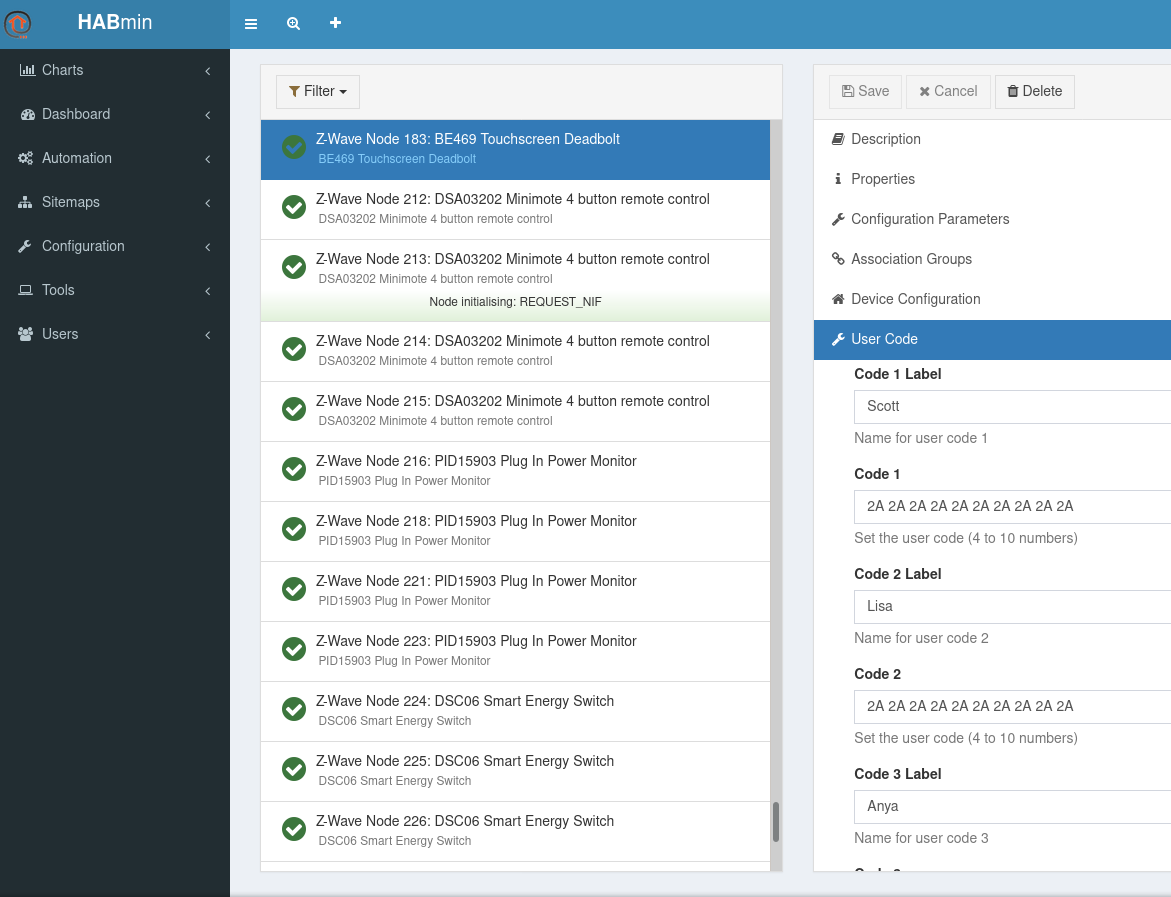Open the Configuration Parameters section
Screen dimensions: 1171x897
pyautogui.click(x=930, y=219)
